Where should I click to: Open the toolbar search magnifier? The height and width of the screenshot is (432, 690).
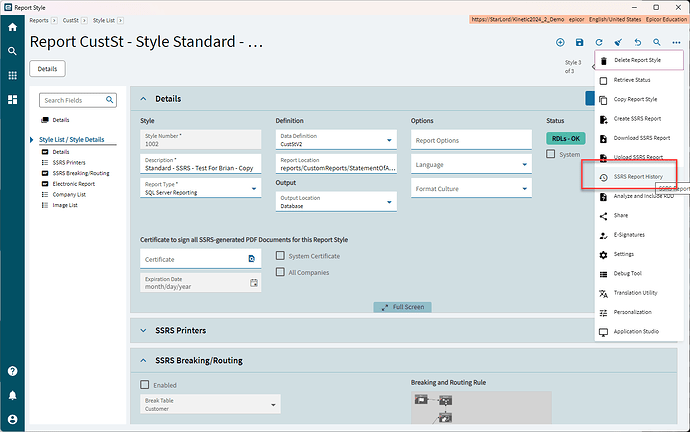pos(657,42)
